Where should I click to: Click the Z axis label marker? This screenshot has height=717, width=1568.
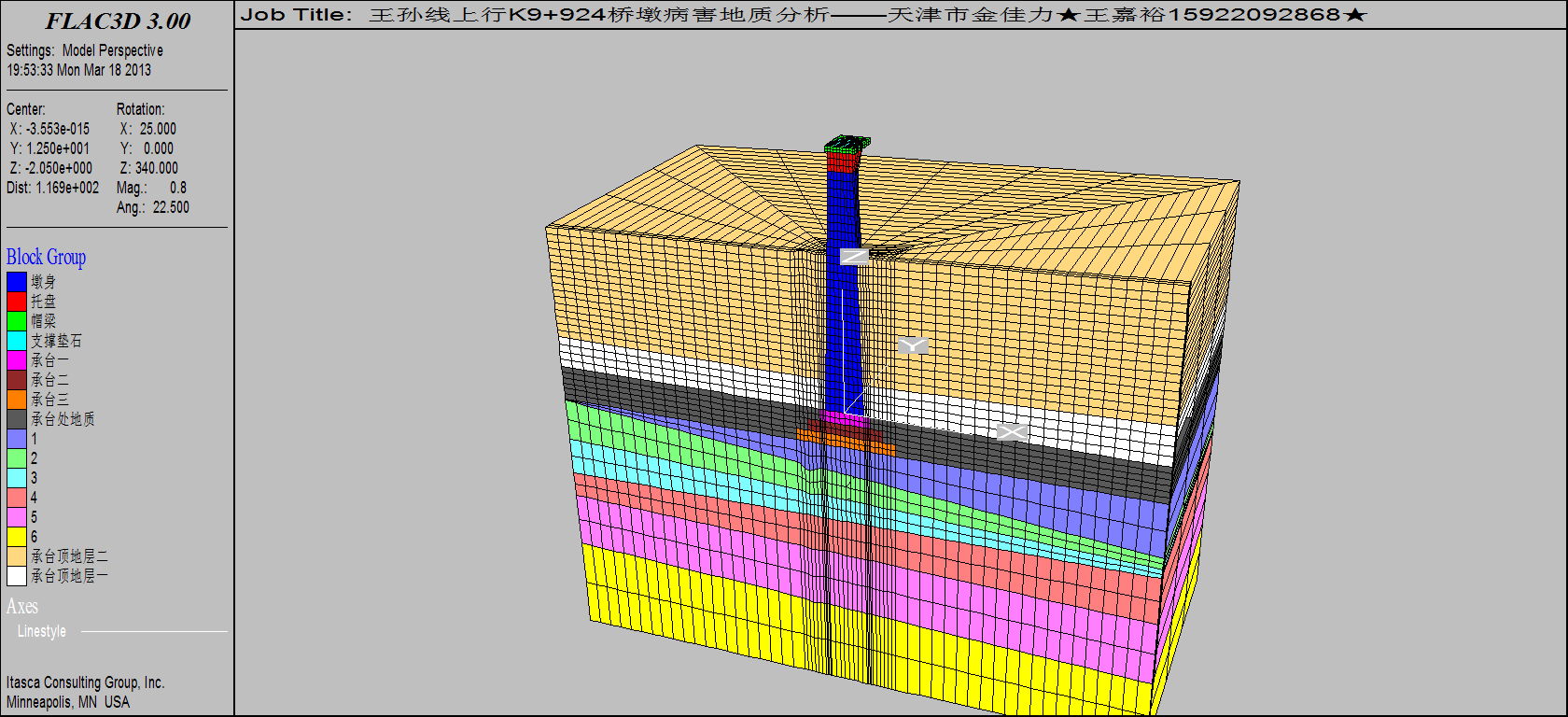tap(854, 256)
